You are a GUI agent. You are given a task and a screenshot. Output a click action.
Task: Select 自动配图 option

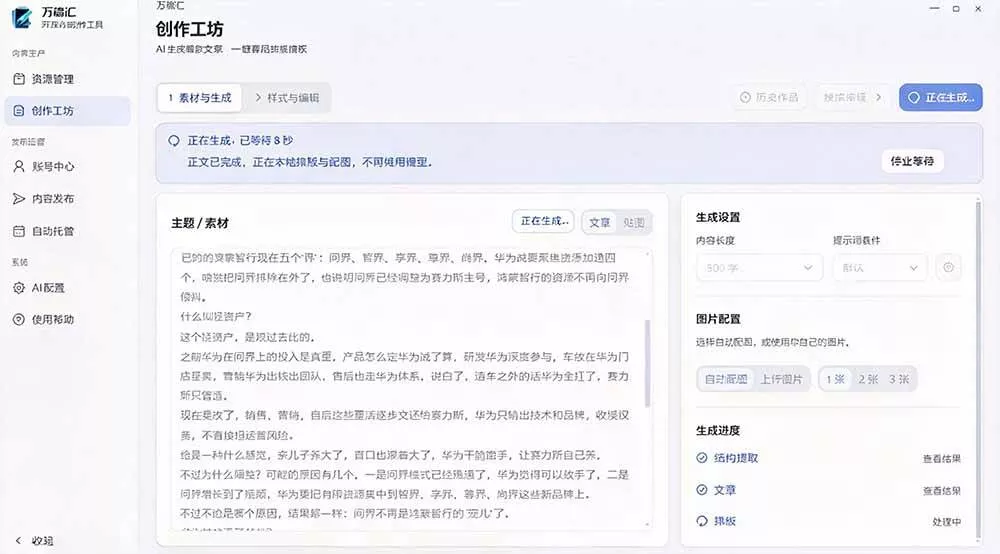click(726, 379)
